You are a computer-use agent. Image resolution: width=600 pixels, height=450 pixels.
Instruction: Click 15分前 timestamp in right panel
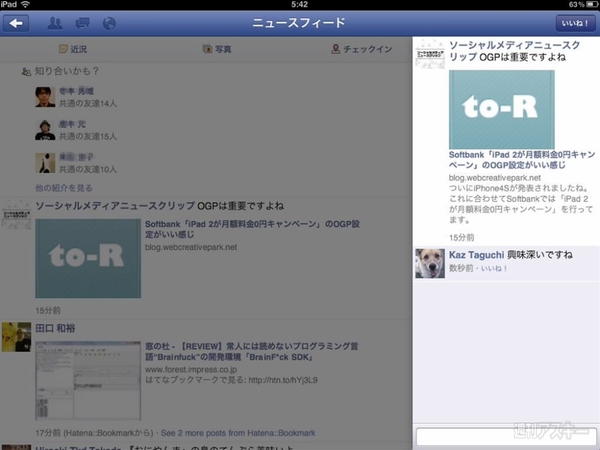click(x=461, y=238)
